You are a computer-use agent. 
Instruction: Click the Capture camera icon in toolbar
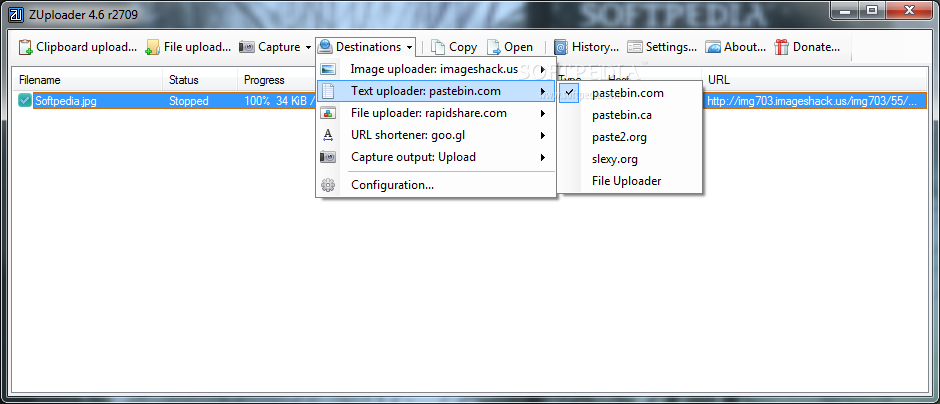[246, 47]
